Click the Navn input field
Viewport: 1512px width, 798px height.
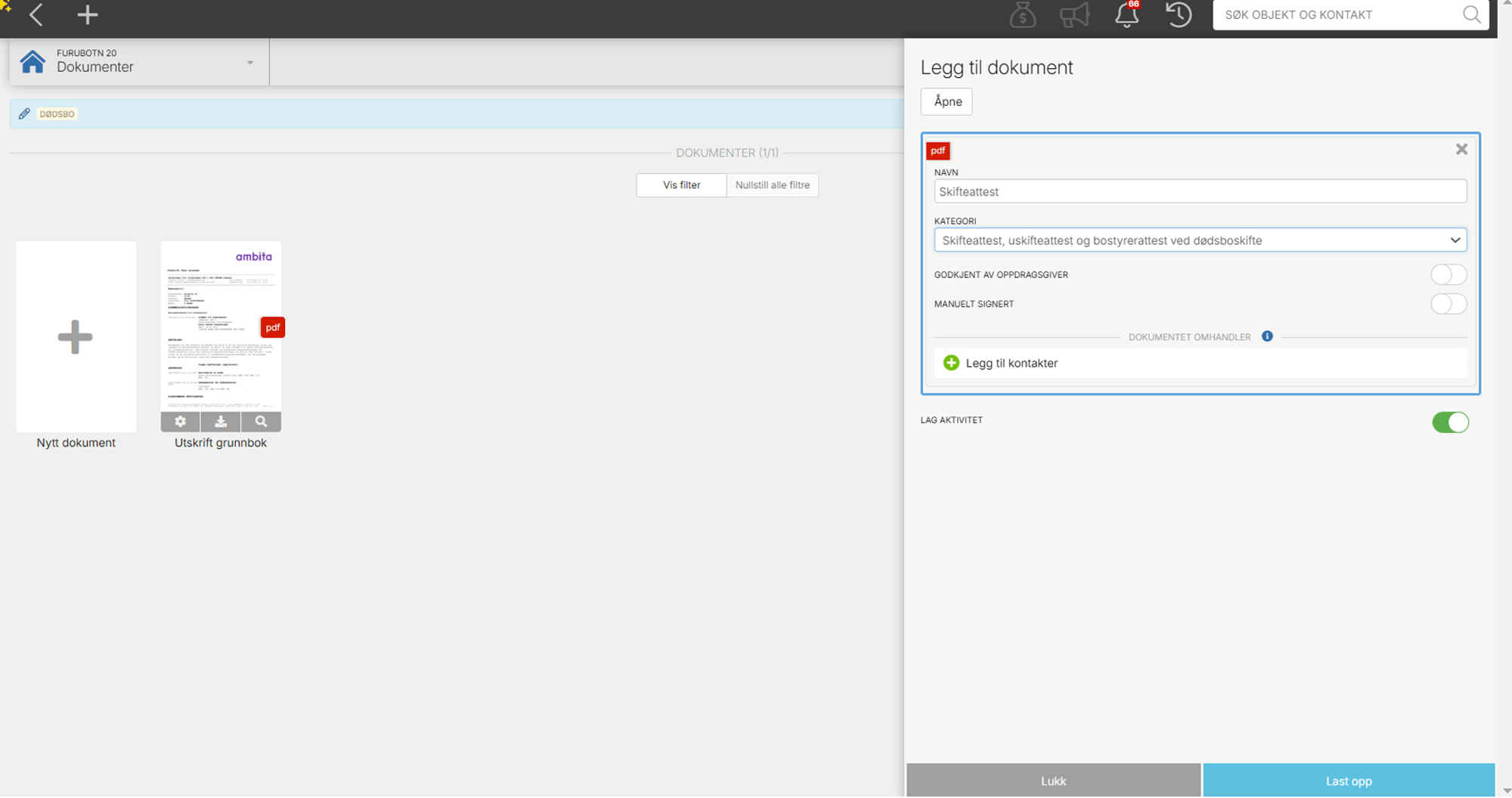pos(1201,191)
